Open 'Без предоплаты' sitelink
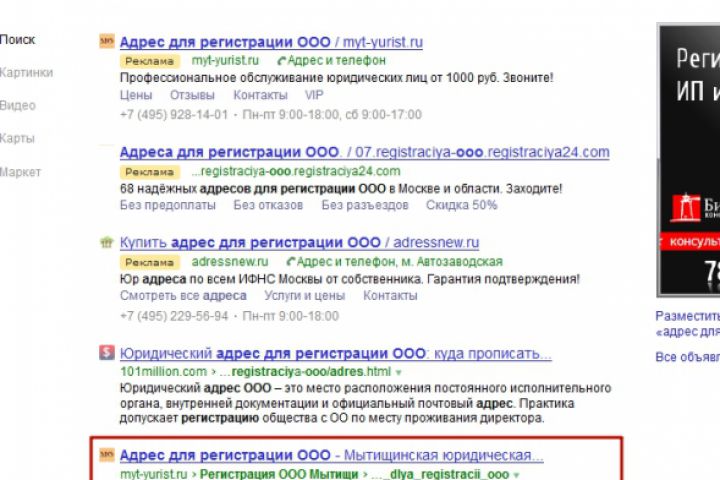This screenshot has width=720, height=480. click(x=168, y=205)
